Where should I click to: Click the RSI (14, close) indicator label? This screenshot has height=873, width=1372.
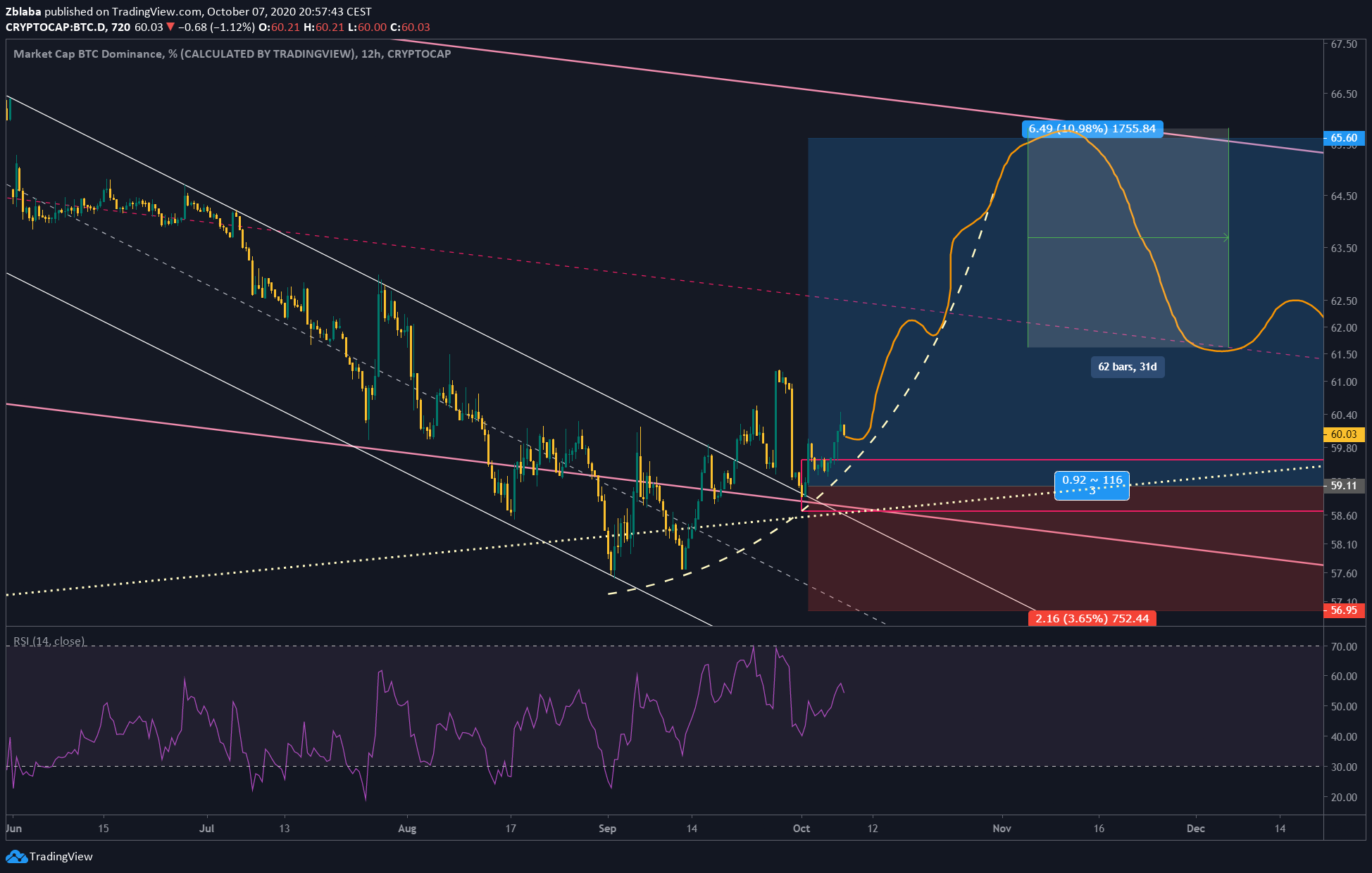[x=49, y=641]
